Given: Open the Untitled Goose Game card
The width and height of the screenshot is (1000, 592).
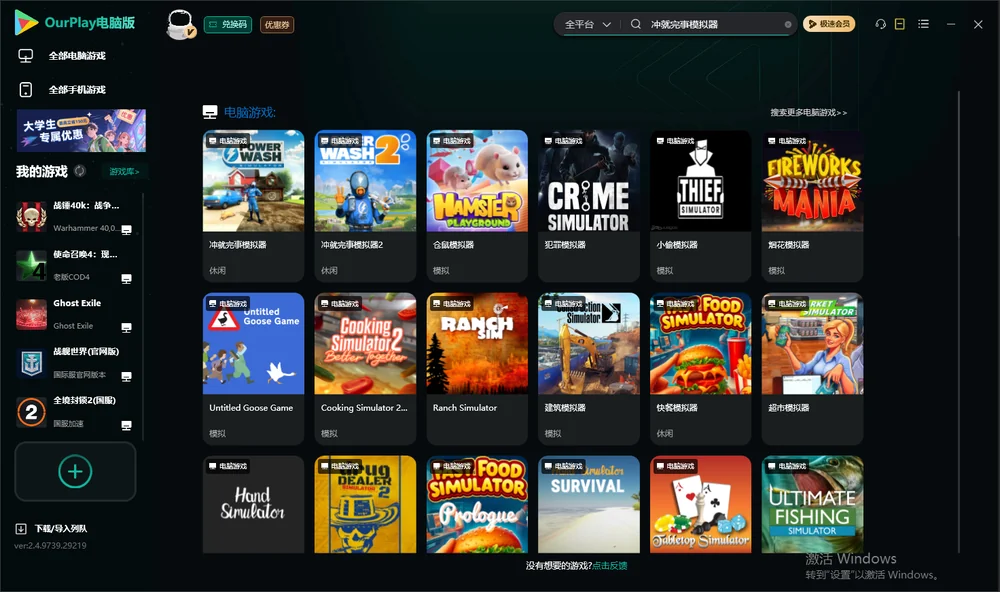Looking at the screenshot, I should coord(253,368).
